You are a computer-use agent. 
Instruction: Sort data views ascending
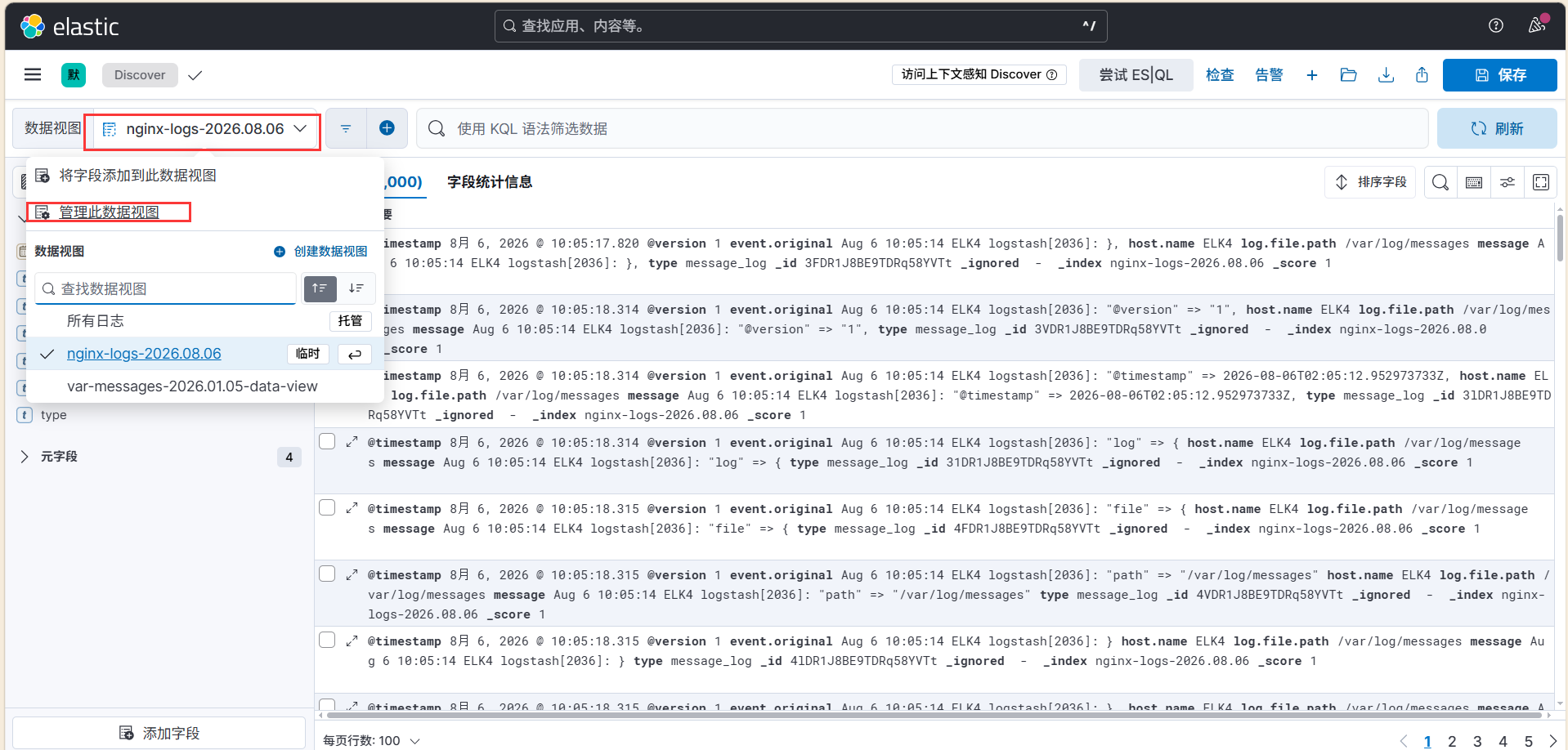pos(320,288)
